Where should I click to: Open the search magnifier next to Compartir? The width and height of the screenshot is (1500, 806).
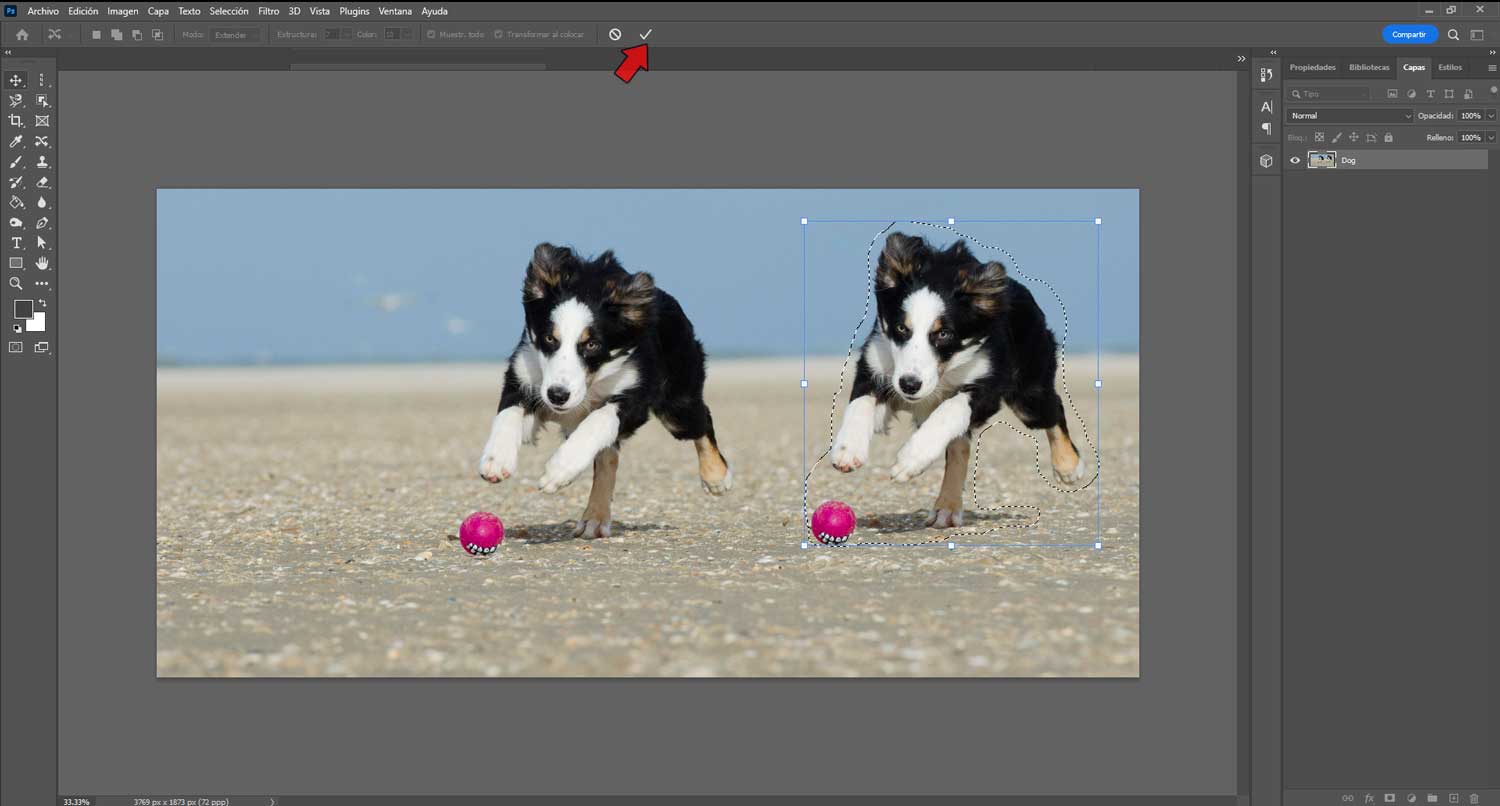pyautogui.click(x=1454, y=35)
